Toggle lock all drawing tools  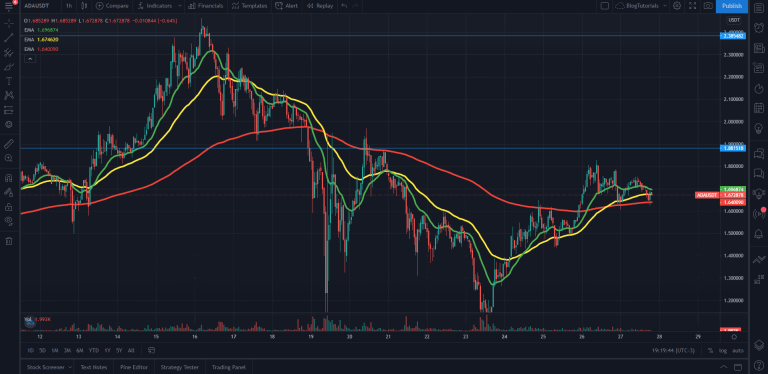(8, 207)
